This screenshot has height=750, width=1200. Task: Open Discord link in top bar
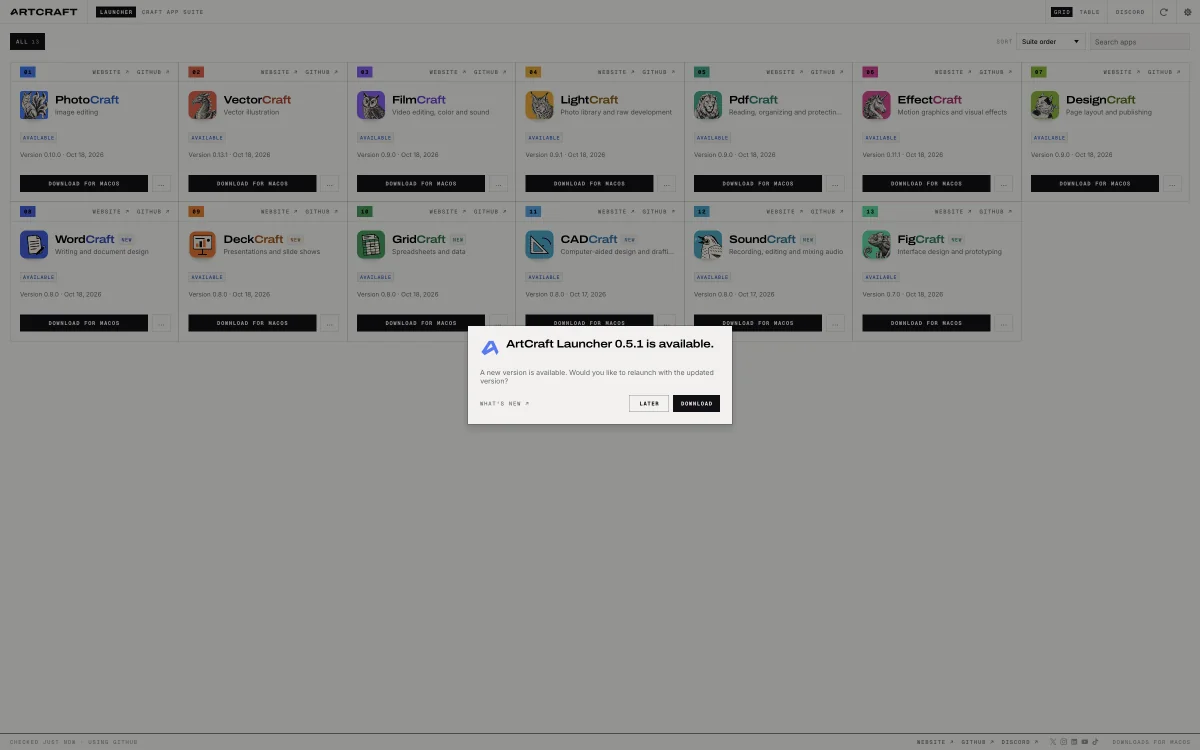(x=1130, y=12)
